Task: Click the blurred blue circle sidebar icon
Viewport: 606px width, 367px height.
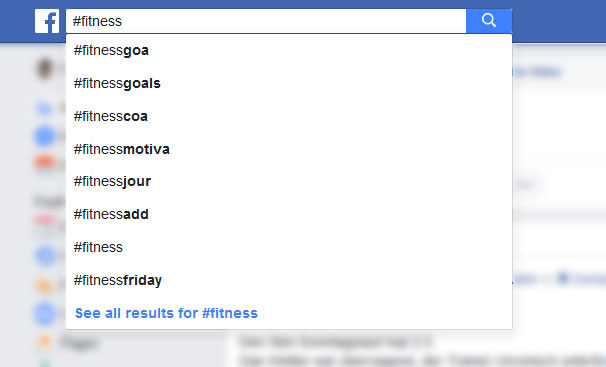Action: pyautogui.click(x=45, y=136)
